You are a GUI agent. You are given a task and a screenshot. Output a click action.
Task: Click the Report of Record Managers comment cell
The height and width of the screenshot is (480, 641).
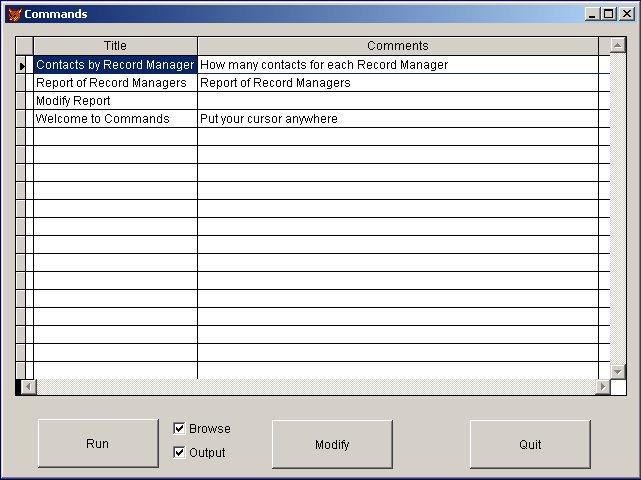pyautogui.click(x=398, y=83)
